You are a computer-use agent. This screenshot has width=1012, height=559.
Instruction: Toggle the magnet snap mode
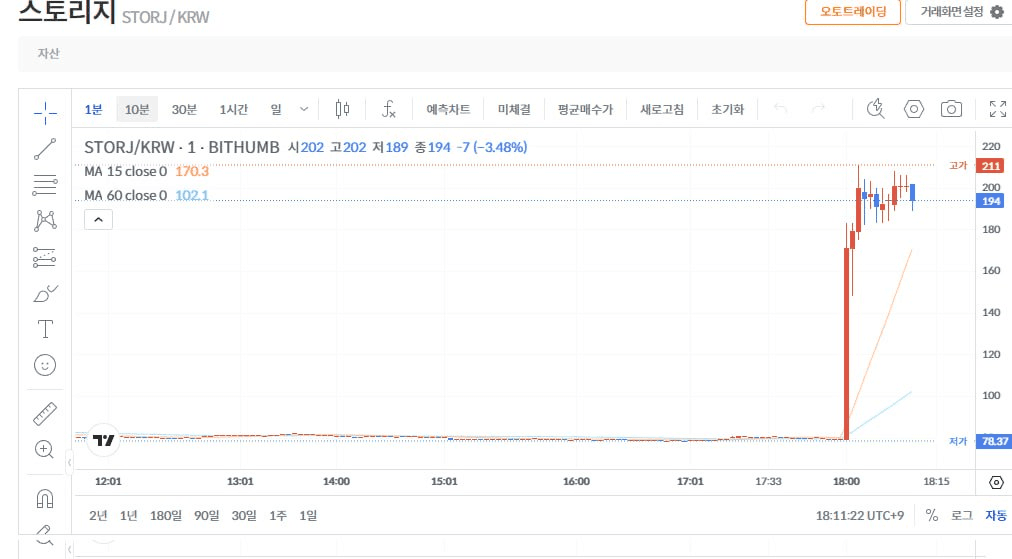tap(45, 498)
